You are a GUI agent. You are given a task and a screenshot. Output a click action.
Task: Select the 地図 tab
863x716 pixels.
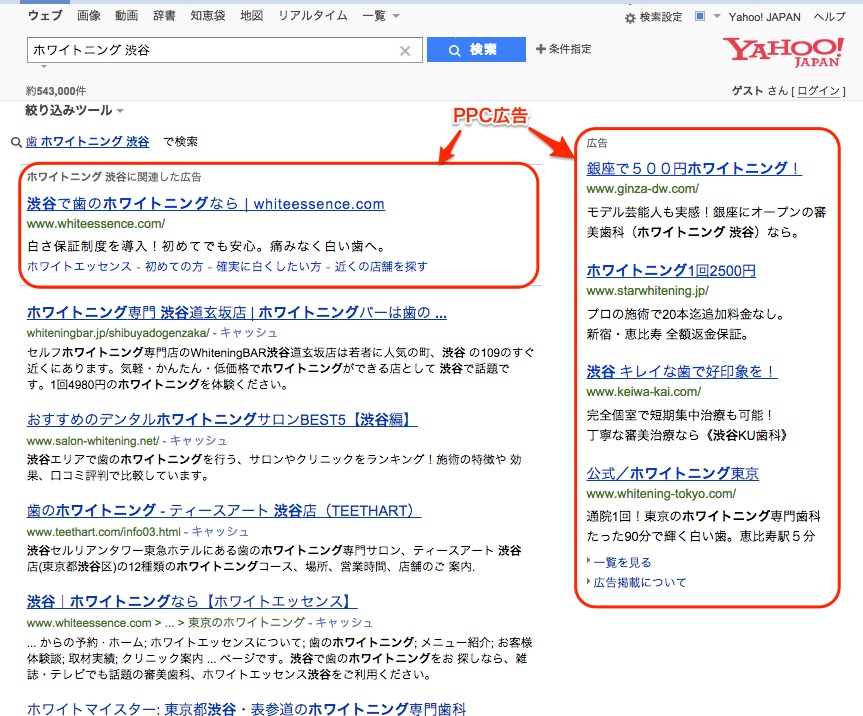252,15
